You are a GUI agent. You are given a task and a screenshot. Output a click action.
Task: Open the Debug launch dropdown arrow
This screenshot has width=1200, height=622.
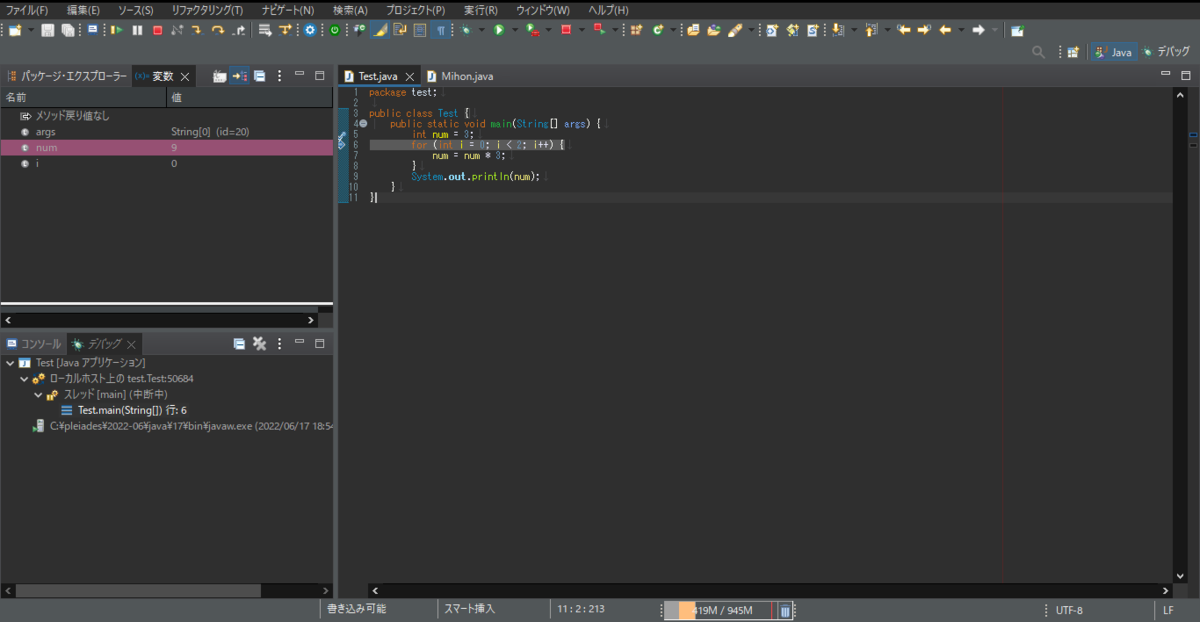pyautogui.click(x=481, y=30)
